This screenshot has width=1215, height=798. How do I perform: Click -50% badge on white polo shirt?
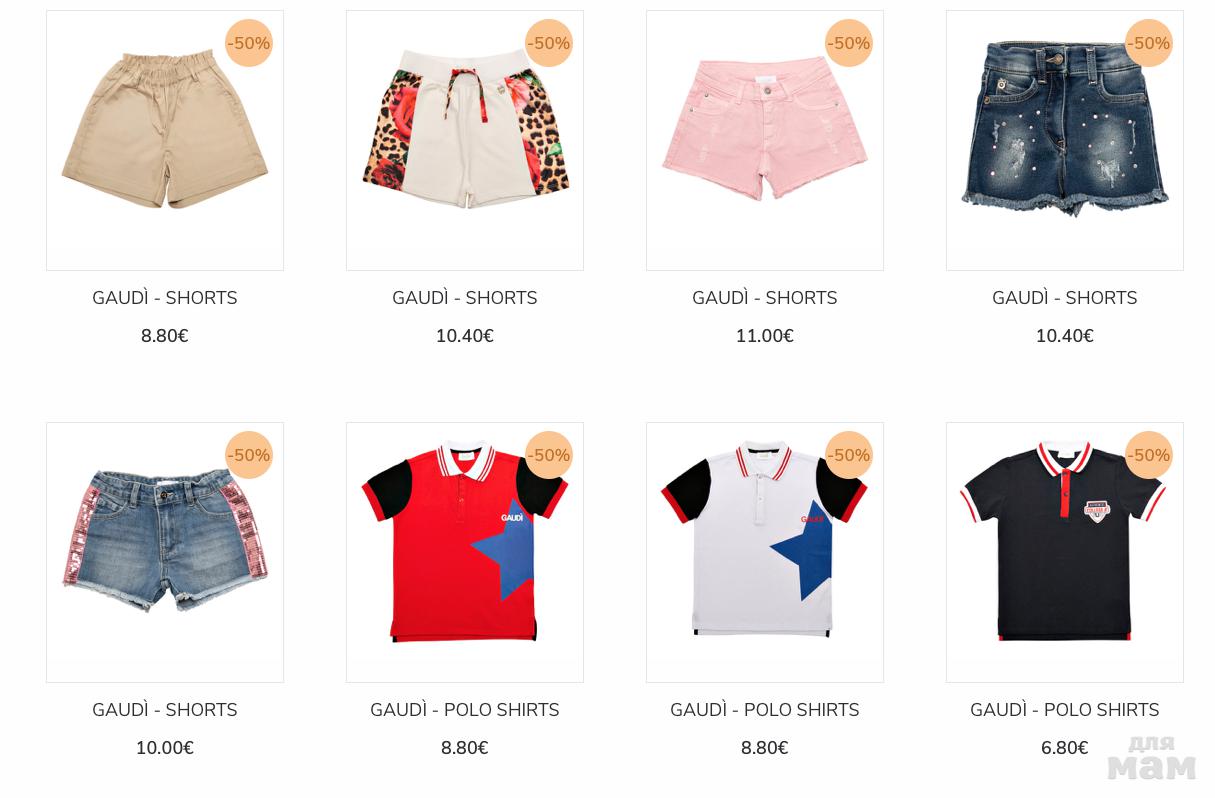[849, 455]
